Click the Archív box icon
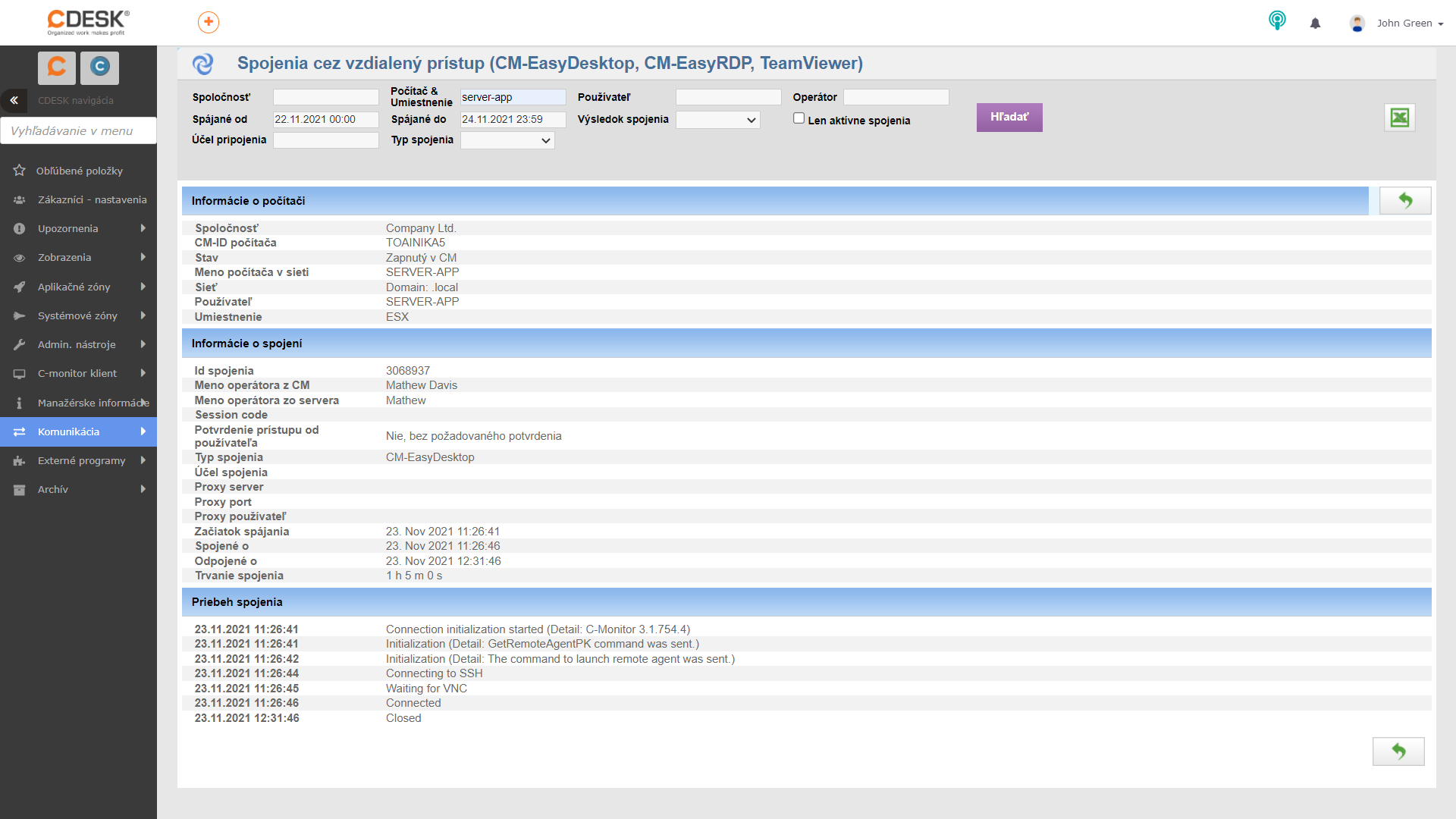Viewport: 1456px width, 819px height. point(19,490)
